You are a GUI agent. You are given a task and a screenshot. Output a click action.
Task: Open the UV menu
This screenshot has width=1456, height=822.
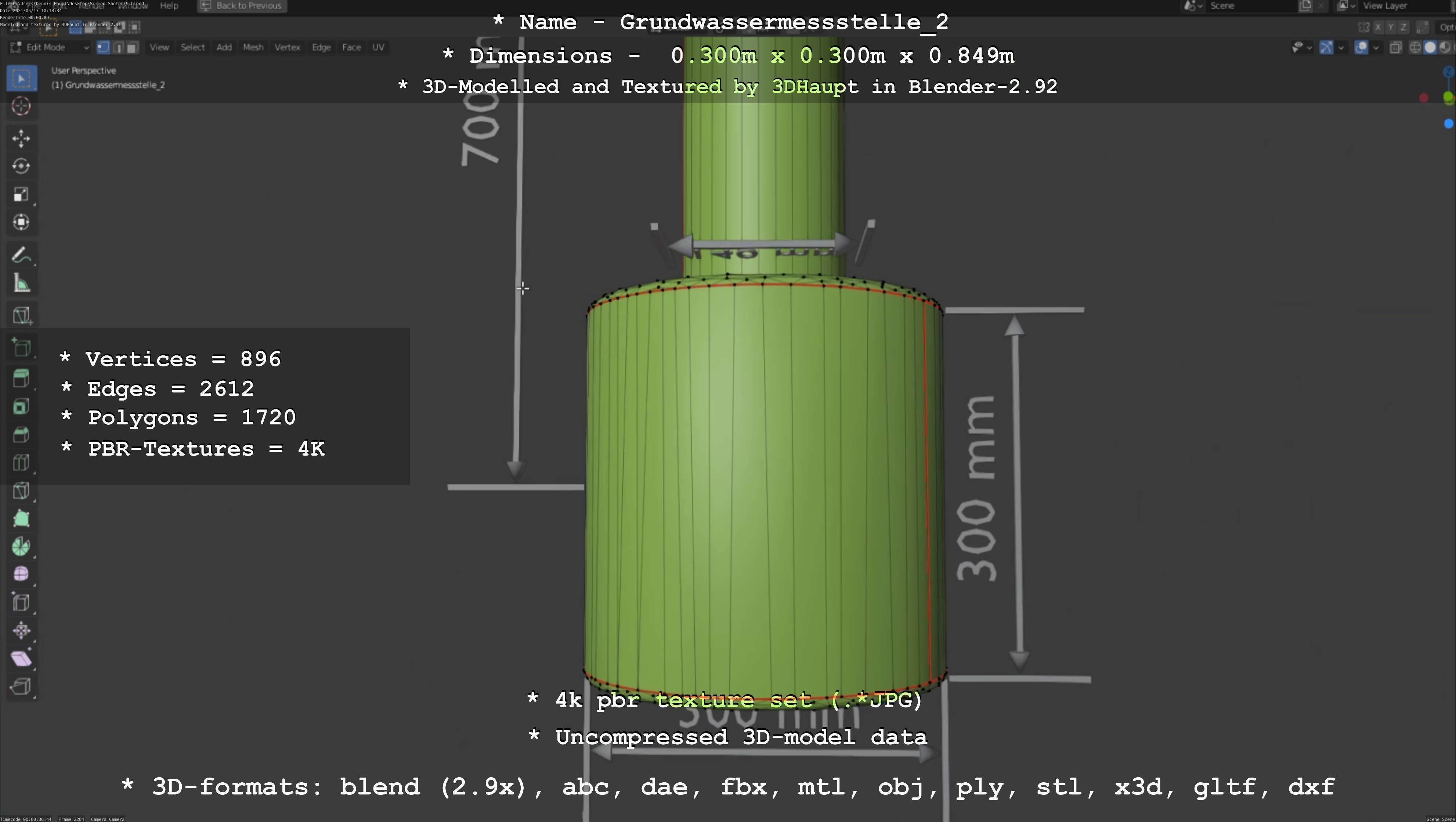378,47
